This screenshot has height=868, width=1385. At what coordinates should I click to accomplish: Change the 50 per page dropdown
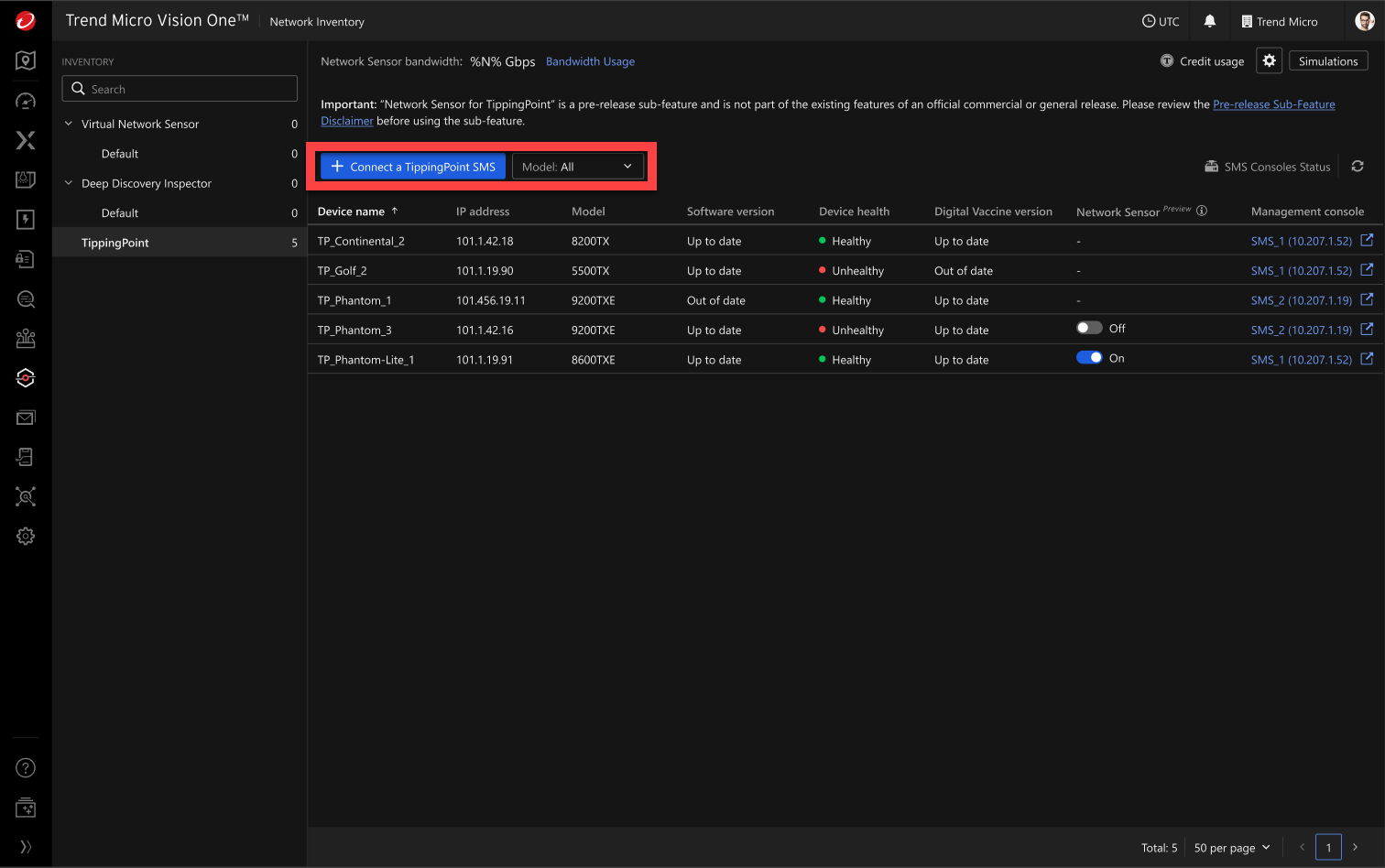click(1232, 848)
